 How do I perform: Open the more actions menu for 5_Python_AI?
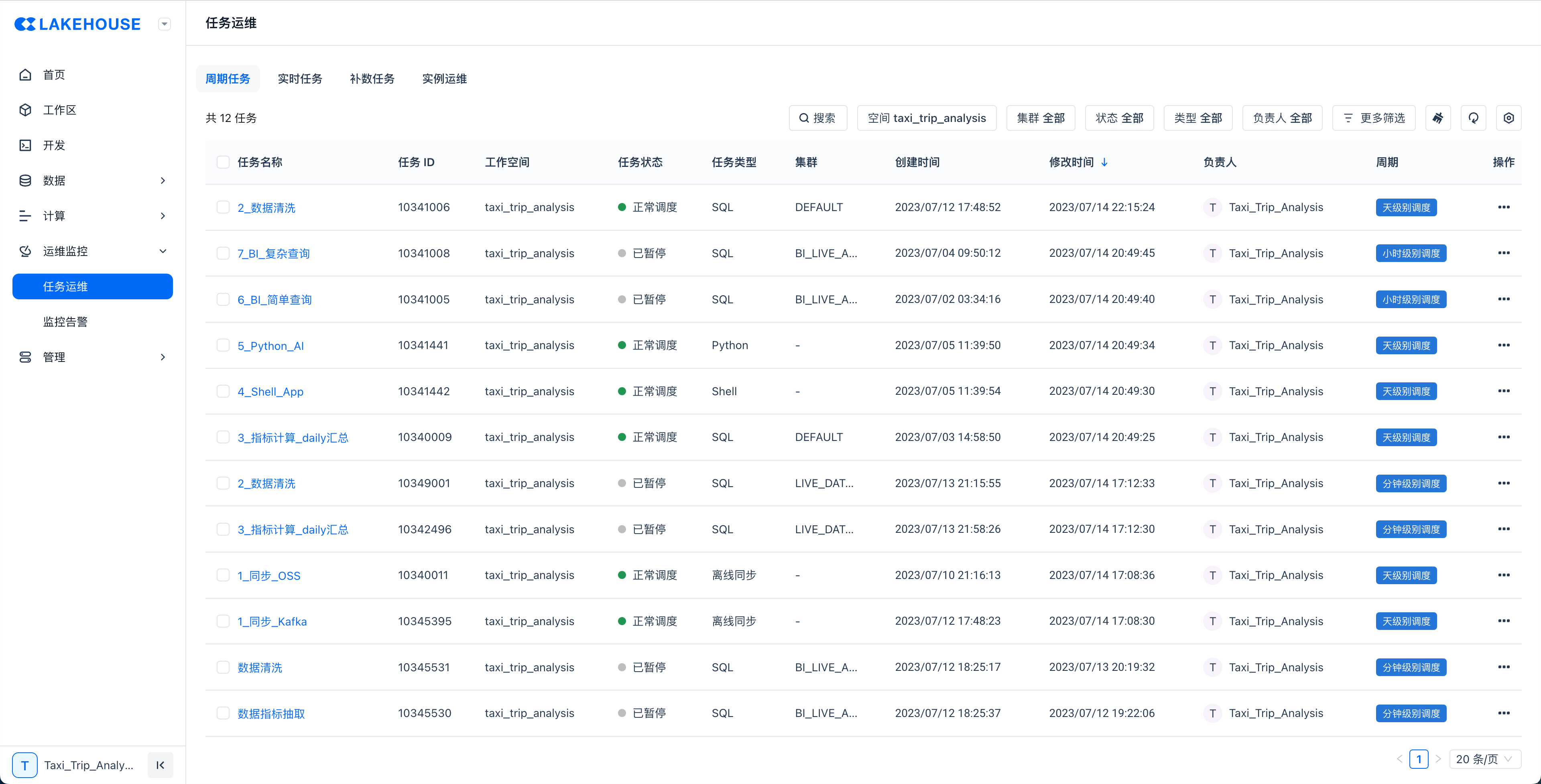pos(1504,345)
